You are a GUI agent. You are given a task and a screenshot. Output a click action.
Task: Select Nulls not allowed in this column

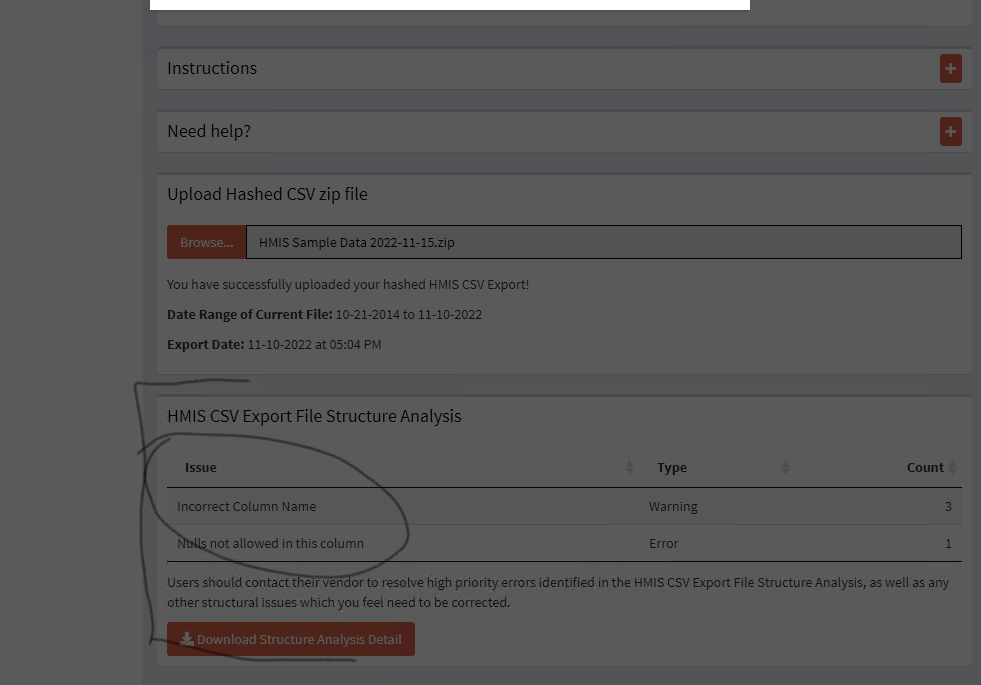[270, 543]
